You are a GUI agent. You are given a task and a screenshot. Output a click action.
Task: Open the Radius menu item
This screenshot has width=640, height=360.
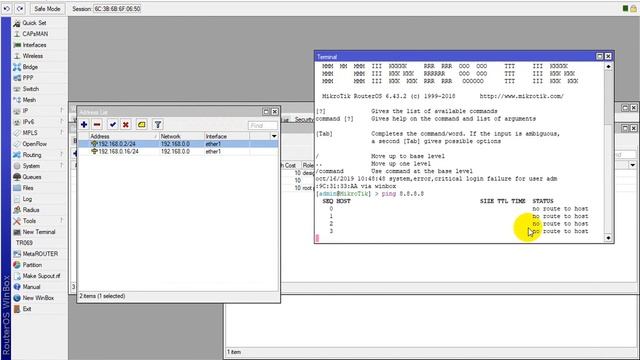point(31,210)
